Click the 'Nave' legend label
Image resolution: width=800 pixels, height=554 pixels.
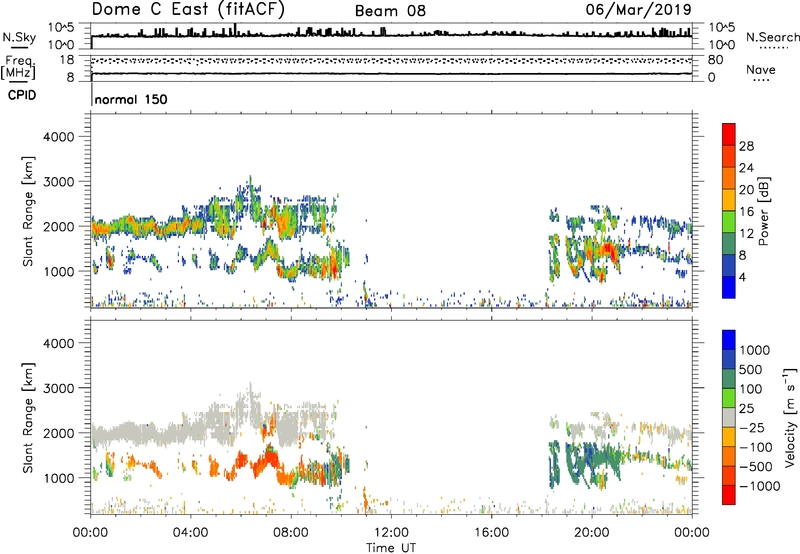click(760, 69)
